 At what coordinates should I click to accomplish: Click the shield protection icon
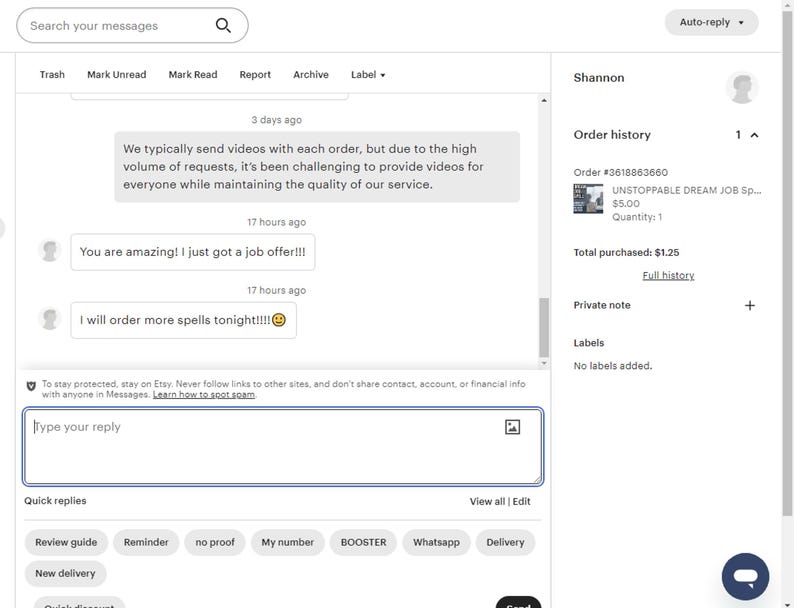(31, 386)
